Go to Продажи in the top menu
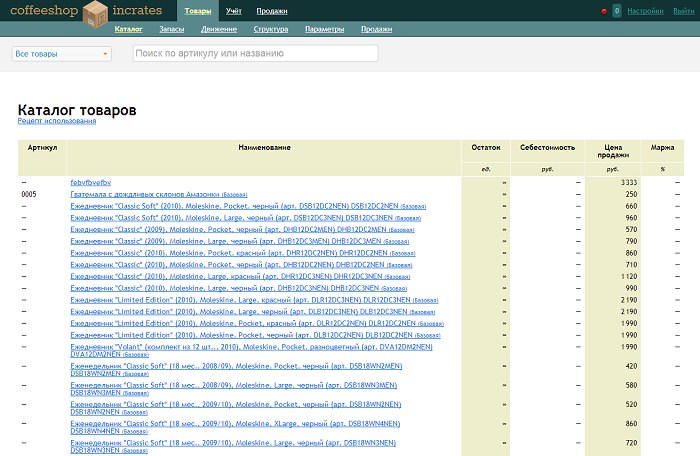Image resolution: width=700 pixels, height=456 pixels. (x=272, y=11)
